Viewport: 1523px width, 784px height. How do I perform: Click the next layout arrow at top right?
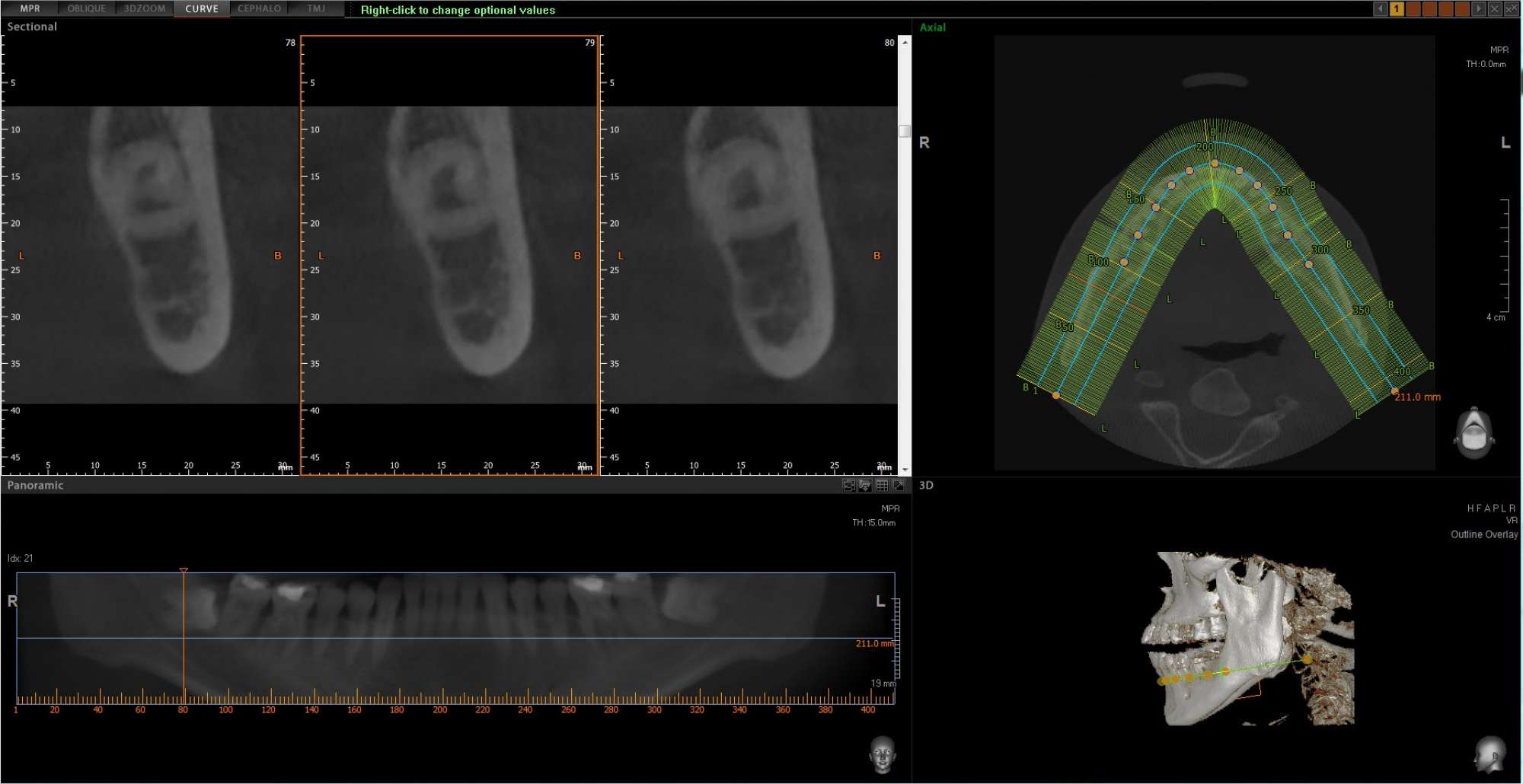pos(1479,9)
